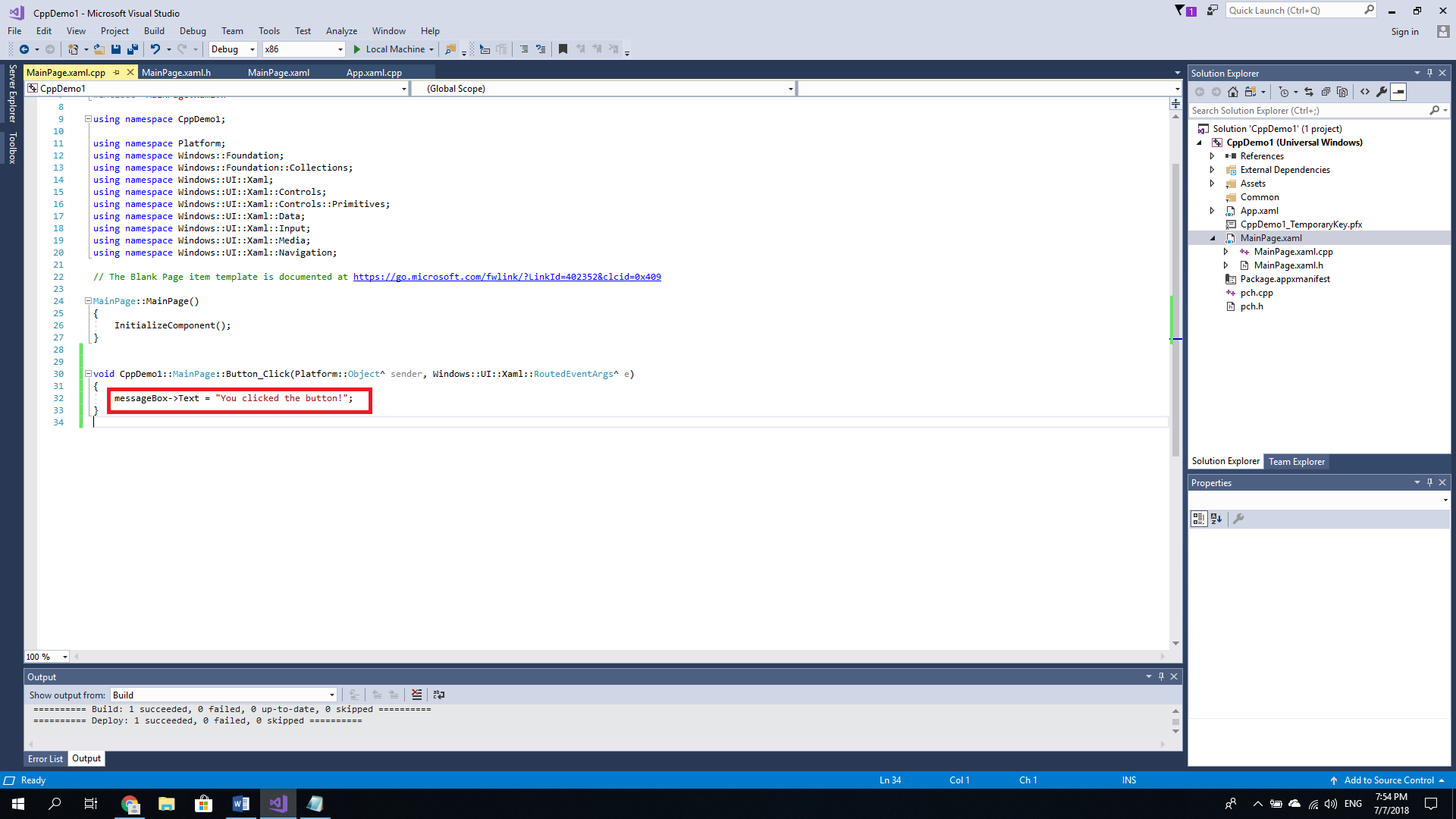Select pch.cpp in Solution Explorer
The height and width of the screenshot is (819, 1456).
1257,293
